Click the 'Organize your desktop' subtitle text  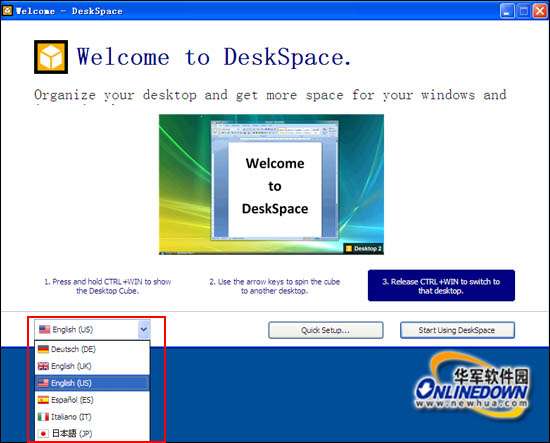point(270,95)
